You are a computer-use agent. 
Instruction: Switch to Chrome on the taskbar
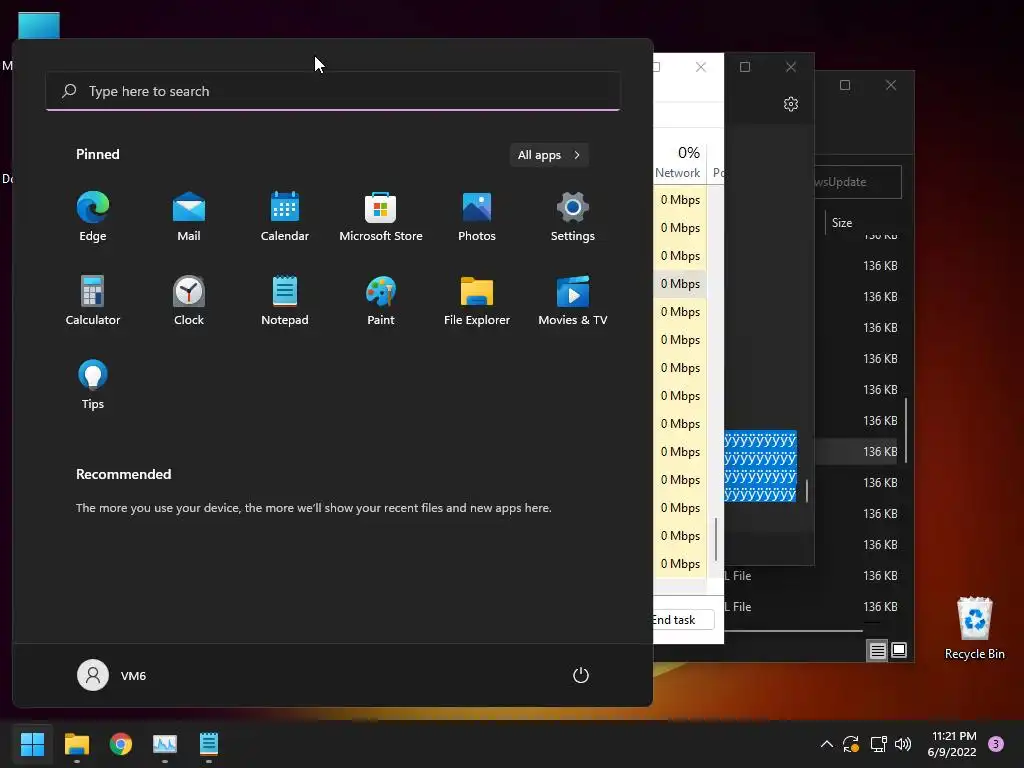(121, 744)
